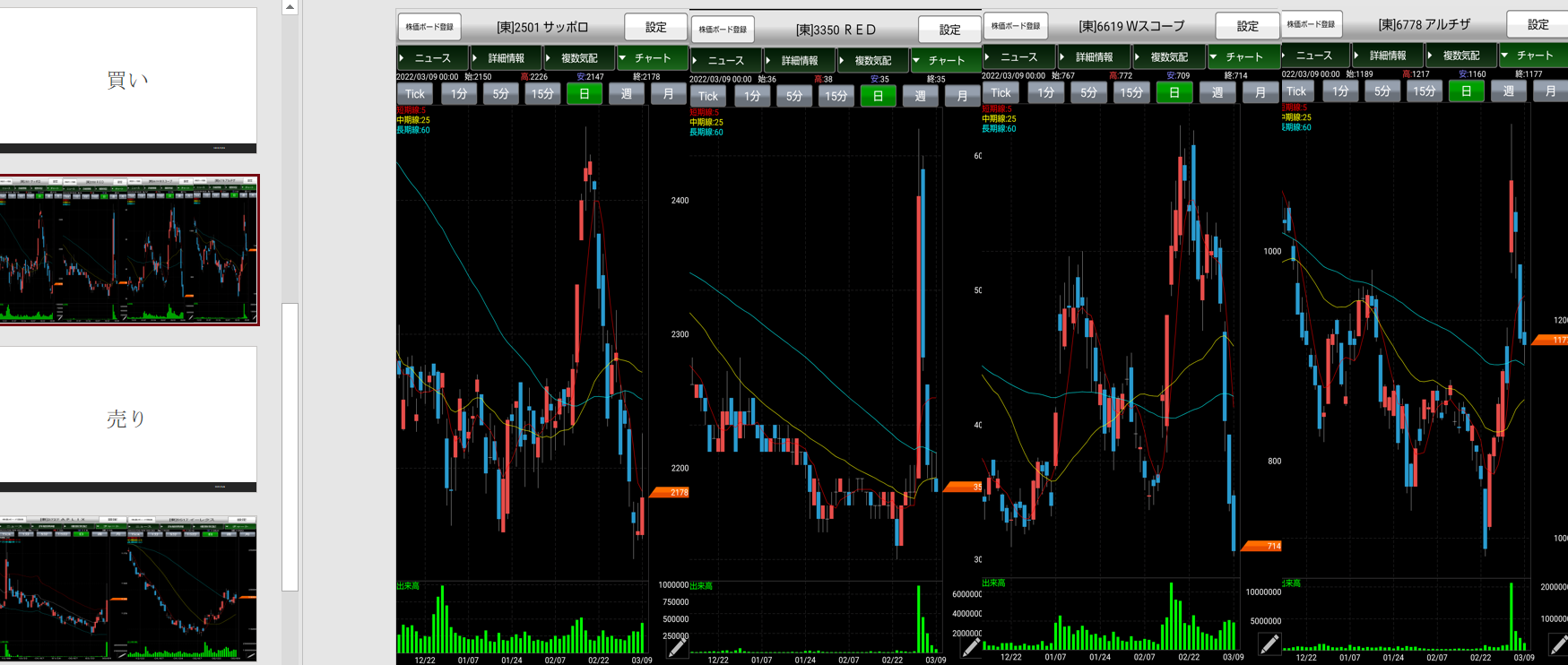This screenshot has height=665, width=1568.
Task: Click the scroll-up arrow in slide panel
Action: [x=290, y=7]
